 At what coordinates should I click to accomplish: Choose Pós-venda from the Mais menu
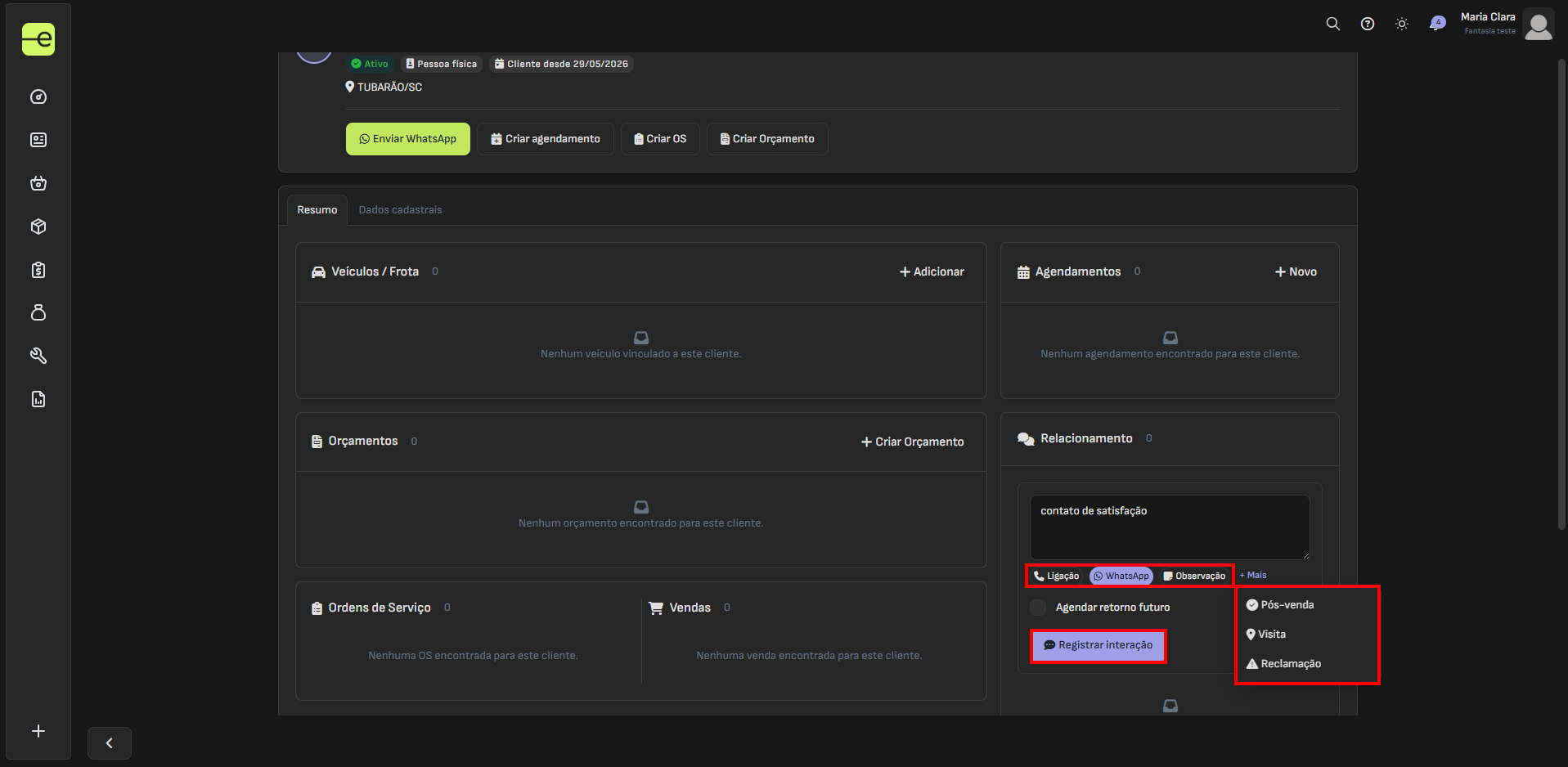1280,605
